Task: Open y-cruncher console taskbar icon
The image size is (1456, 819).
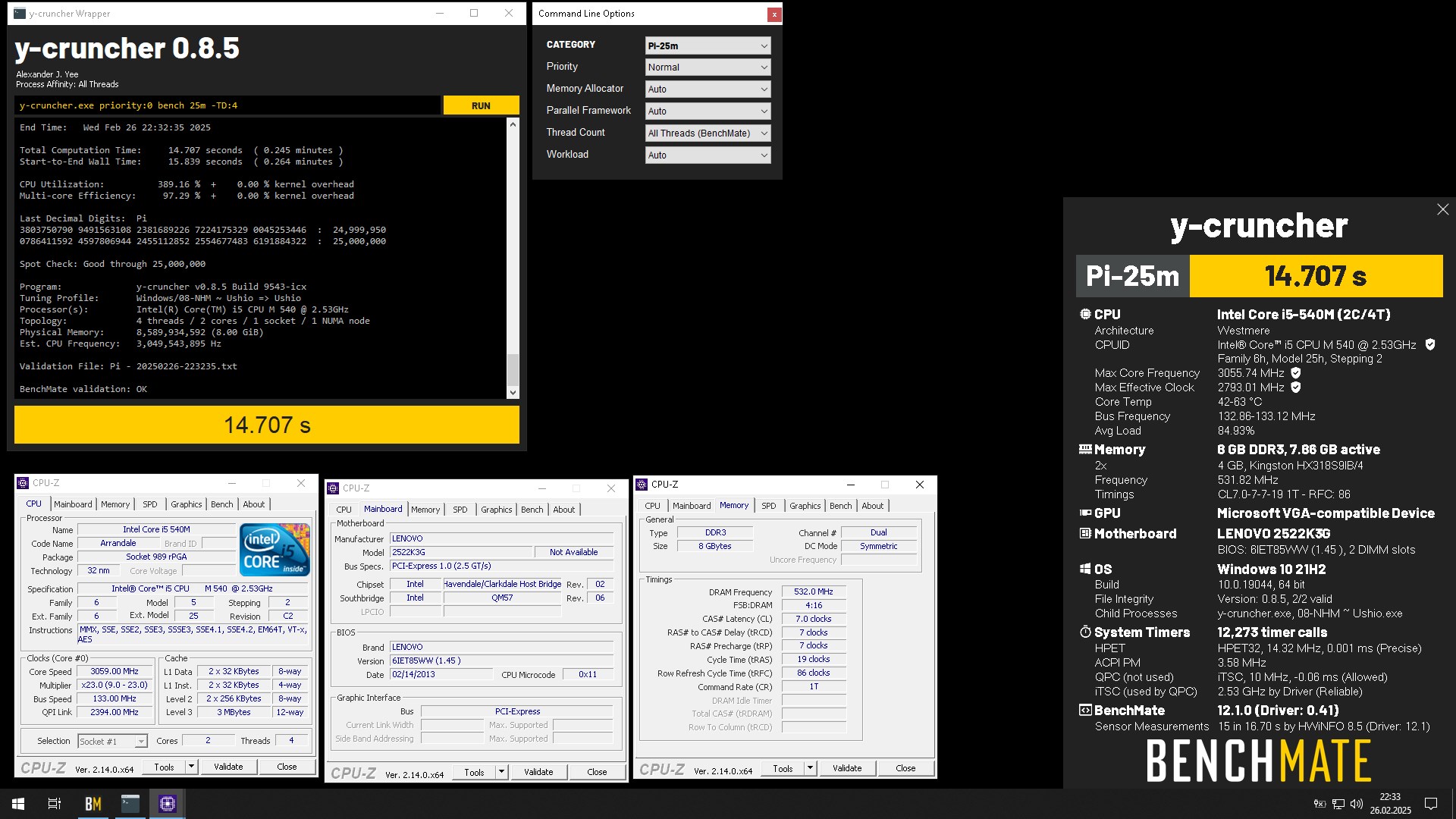Action: tap(130, 804)
